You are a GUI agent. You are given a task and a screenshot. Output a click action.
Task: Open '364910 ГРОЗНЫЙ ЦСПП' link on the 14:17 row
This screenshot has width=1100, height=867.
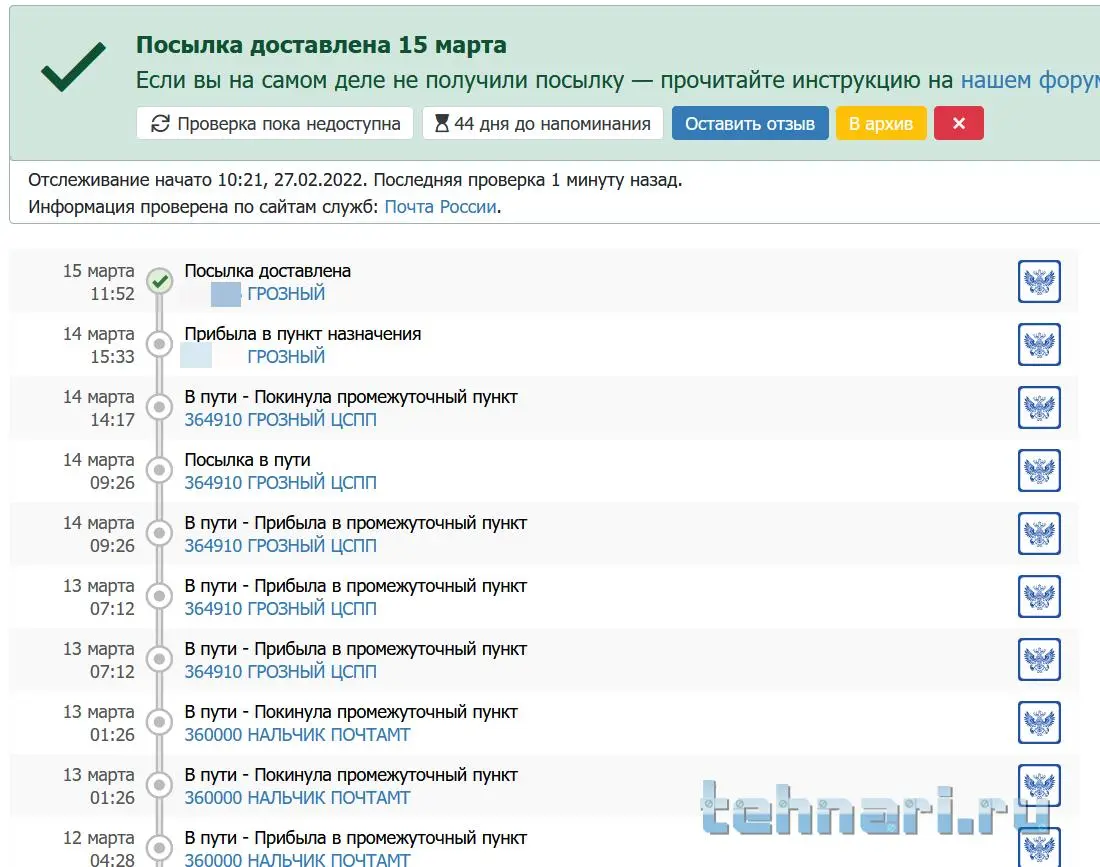(x=281, y=419)
